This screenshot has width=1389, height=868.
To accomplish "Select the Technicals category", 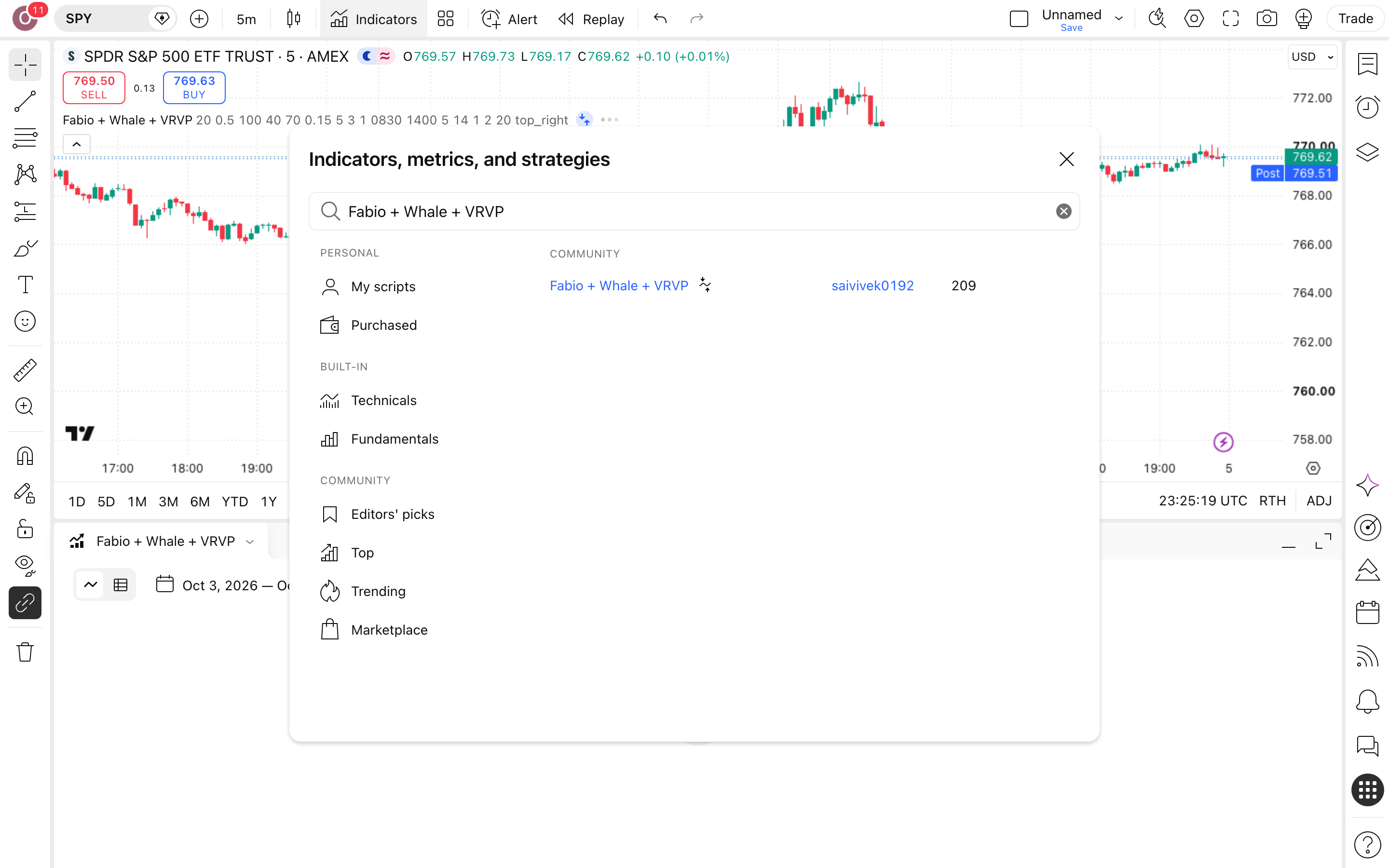I will [x=368, y=400].
